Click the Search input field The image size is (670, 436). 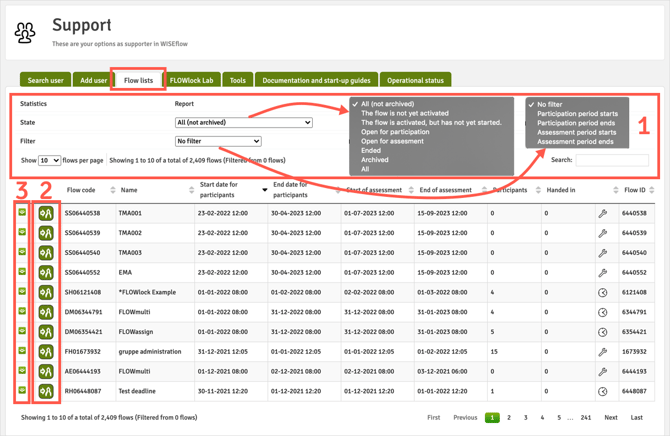click(612, 160)
